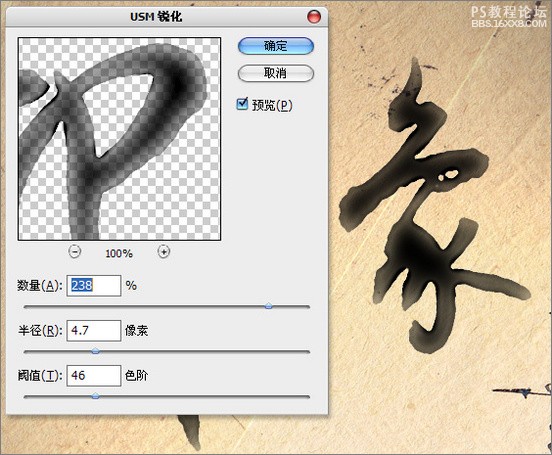
Task: Click the 100% zoom level text
Action: click(x=119, y=253)
